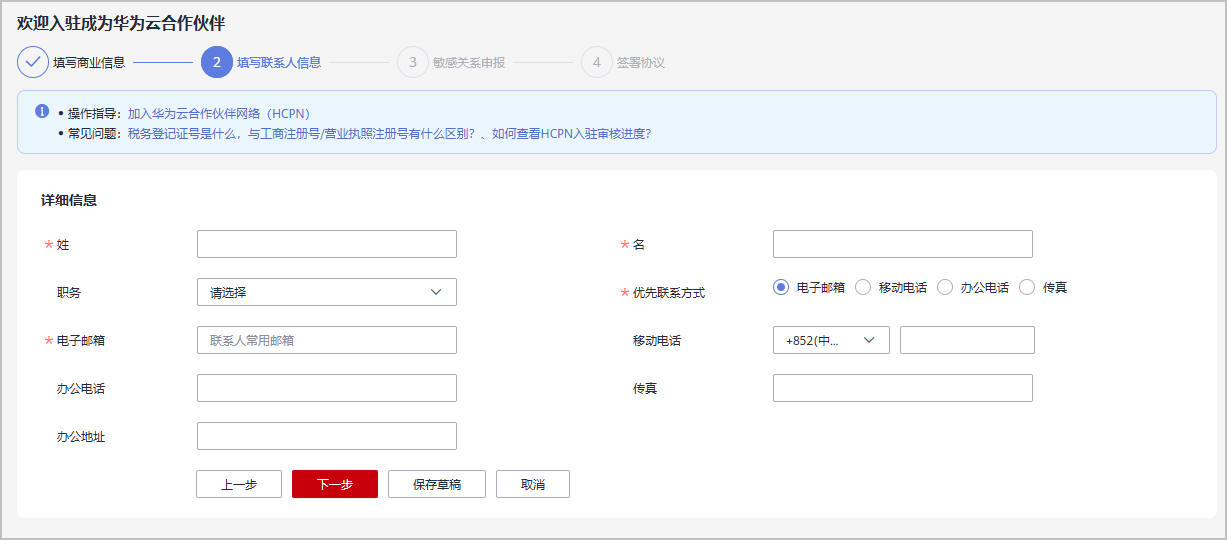Expand the +852 country code dropdown

click(830, 340)
